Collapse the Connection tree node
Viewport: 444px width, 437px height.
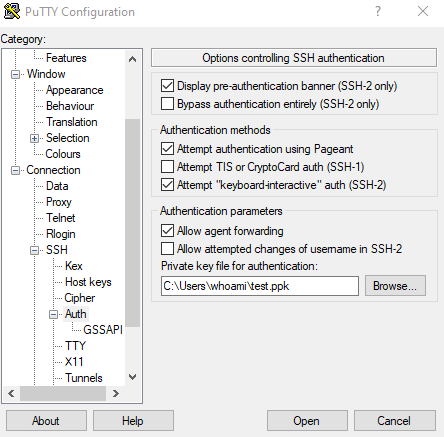(x=15, y=170)
